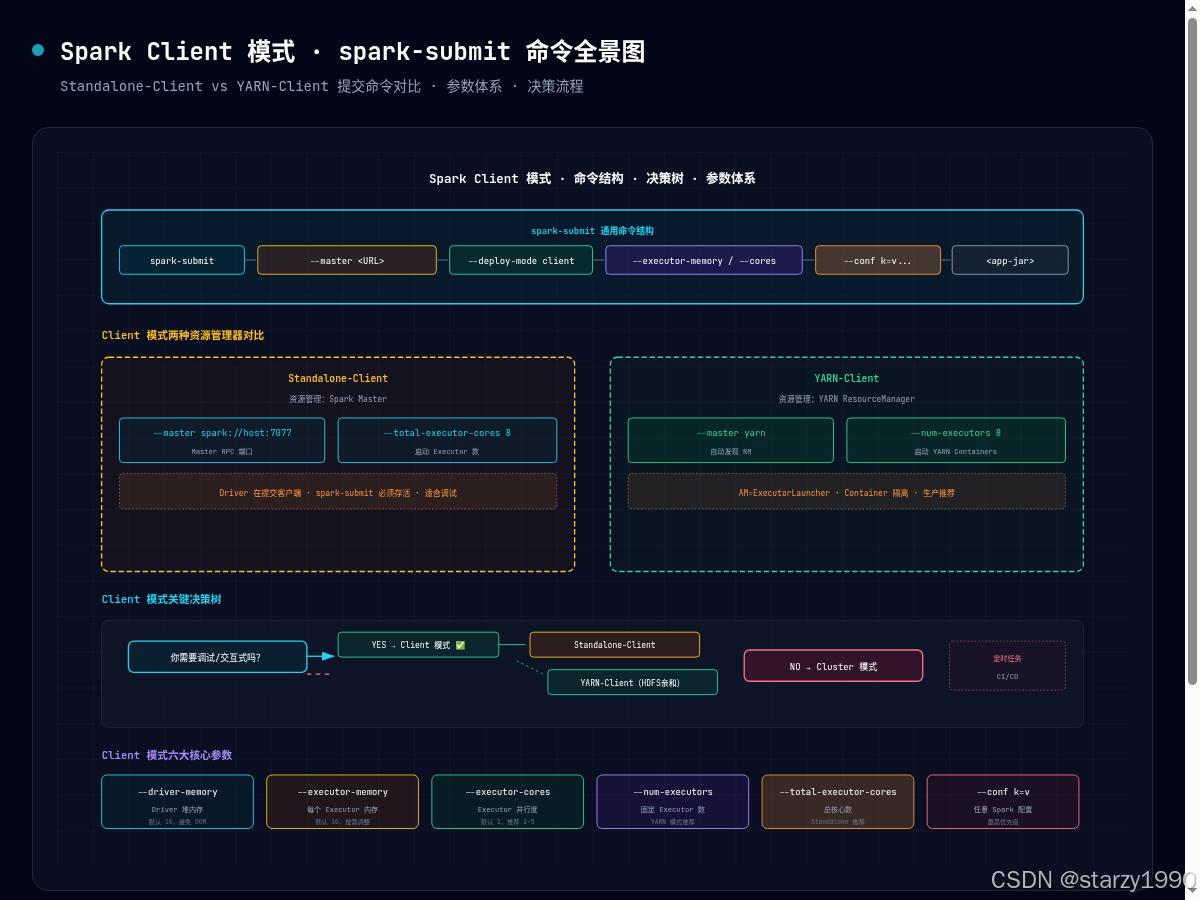
Task: Click the 'Driver 在提交客户端' note bar
Action: click(x=338, y=491)
